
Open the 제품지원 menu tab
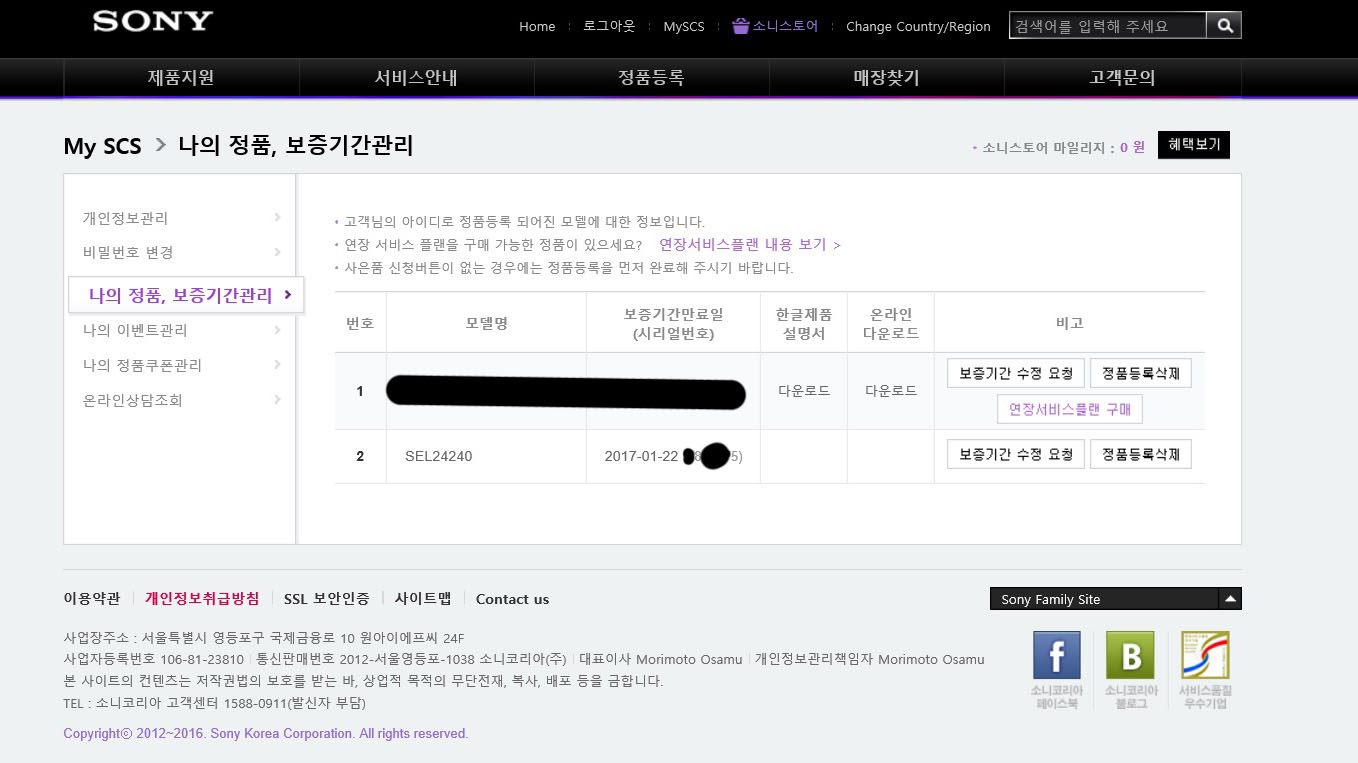[181, 78]
